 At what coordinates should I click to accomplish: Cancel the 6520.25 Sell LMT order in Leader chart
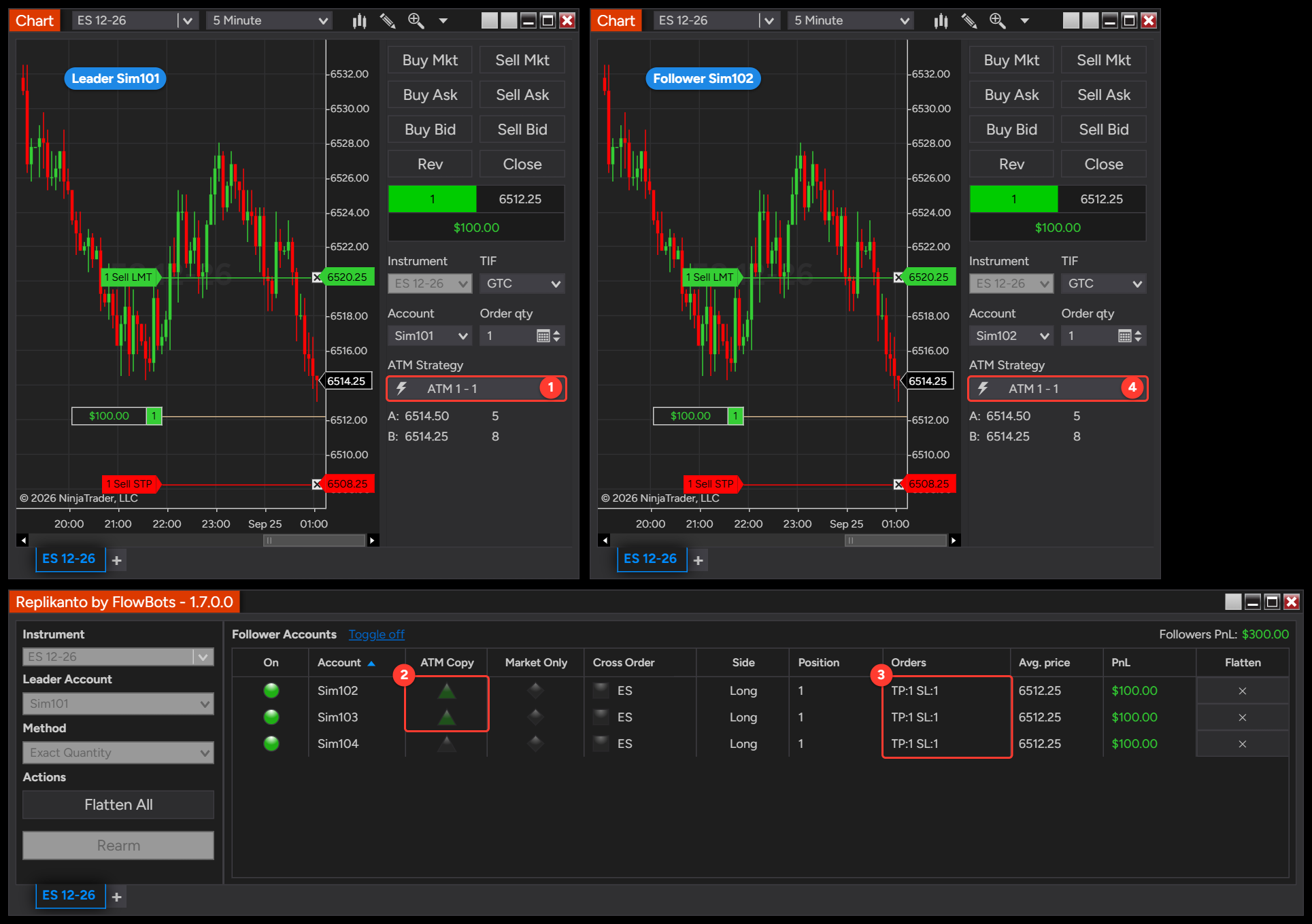[317, 277]
